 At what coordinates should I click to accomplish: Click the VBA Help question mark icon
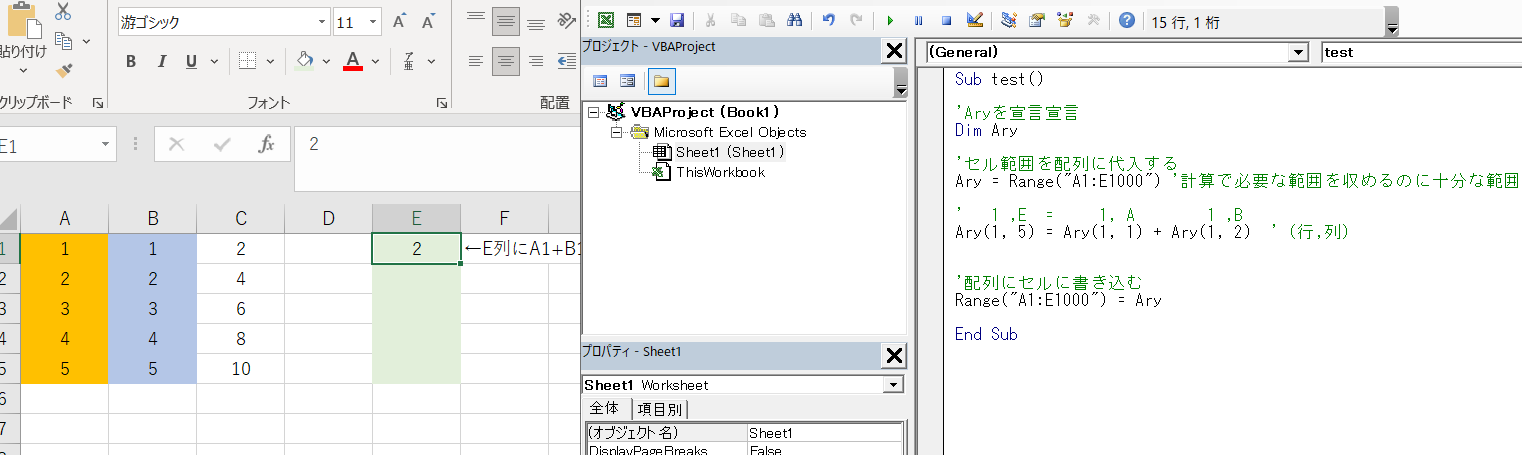pyautogui.click(x=1126, y=20)
